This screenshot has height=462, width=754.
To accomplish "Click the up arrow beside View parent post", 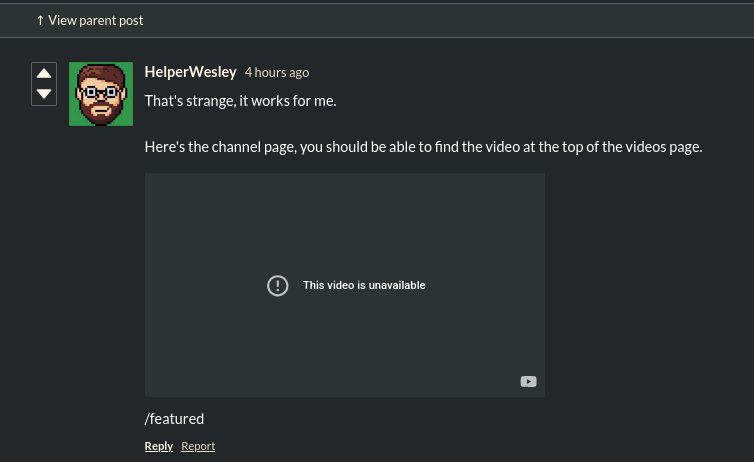I will 40,20.
